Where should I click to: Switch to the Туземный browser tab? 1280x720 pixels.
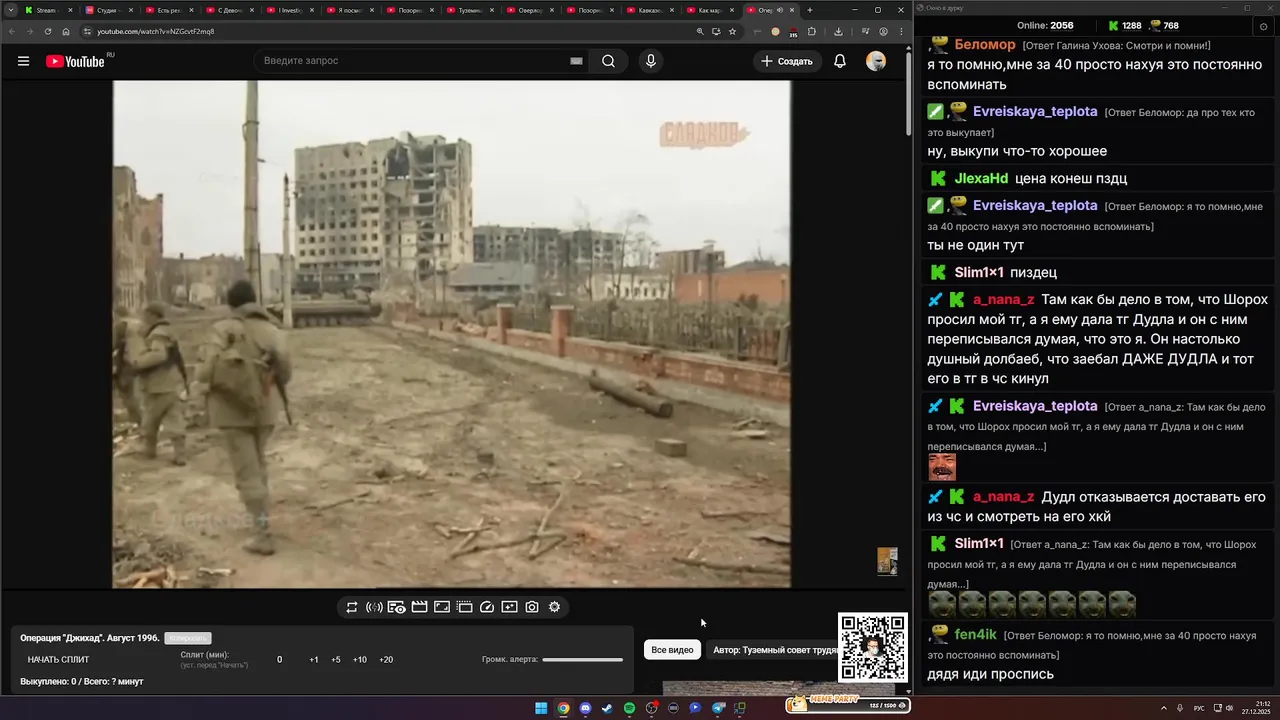470,10
